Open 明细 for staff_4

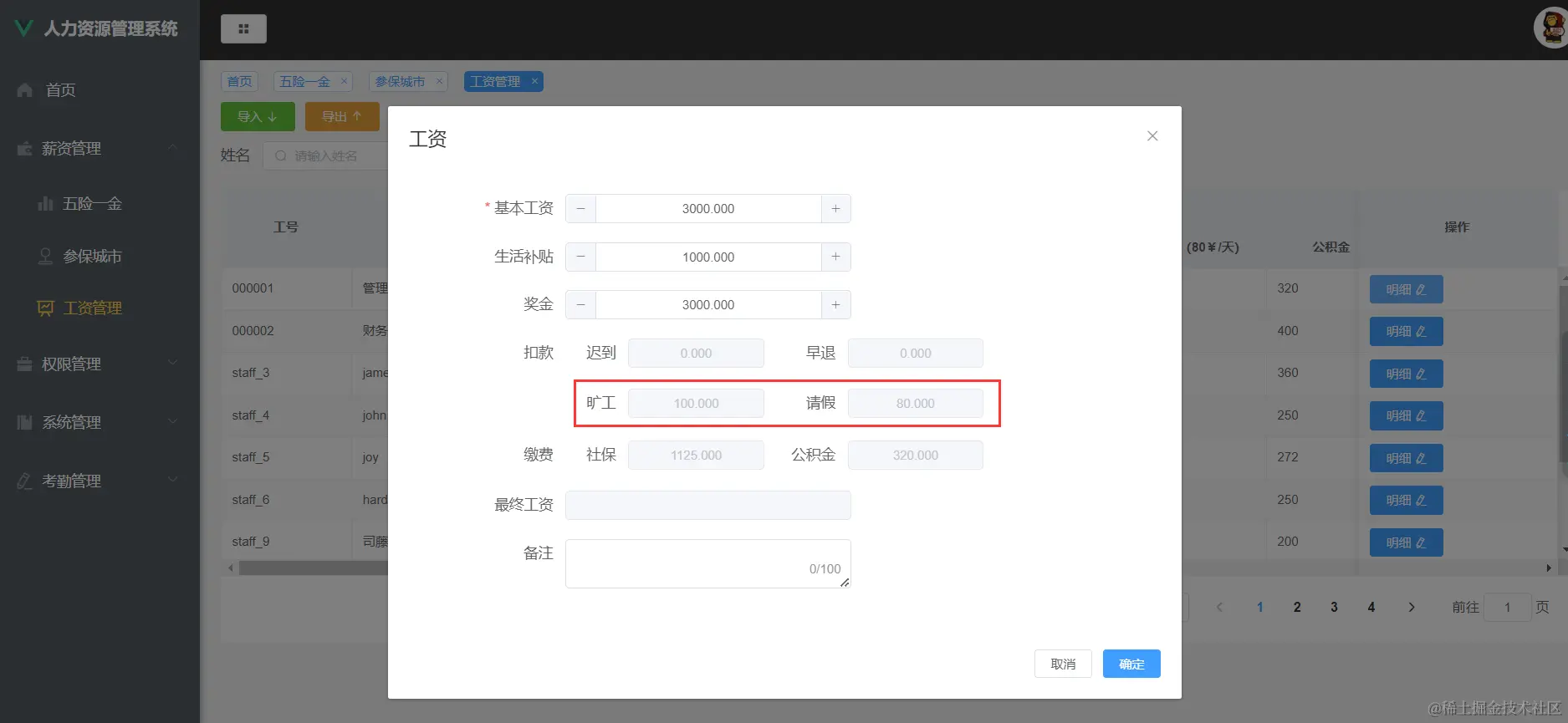pos(1406,415)
